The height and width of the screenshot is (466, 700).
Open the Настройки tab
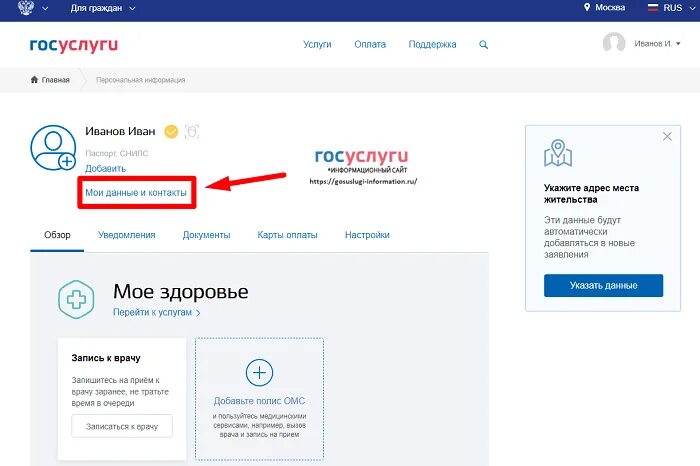367,235
